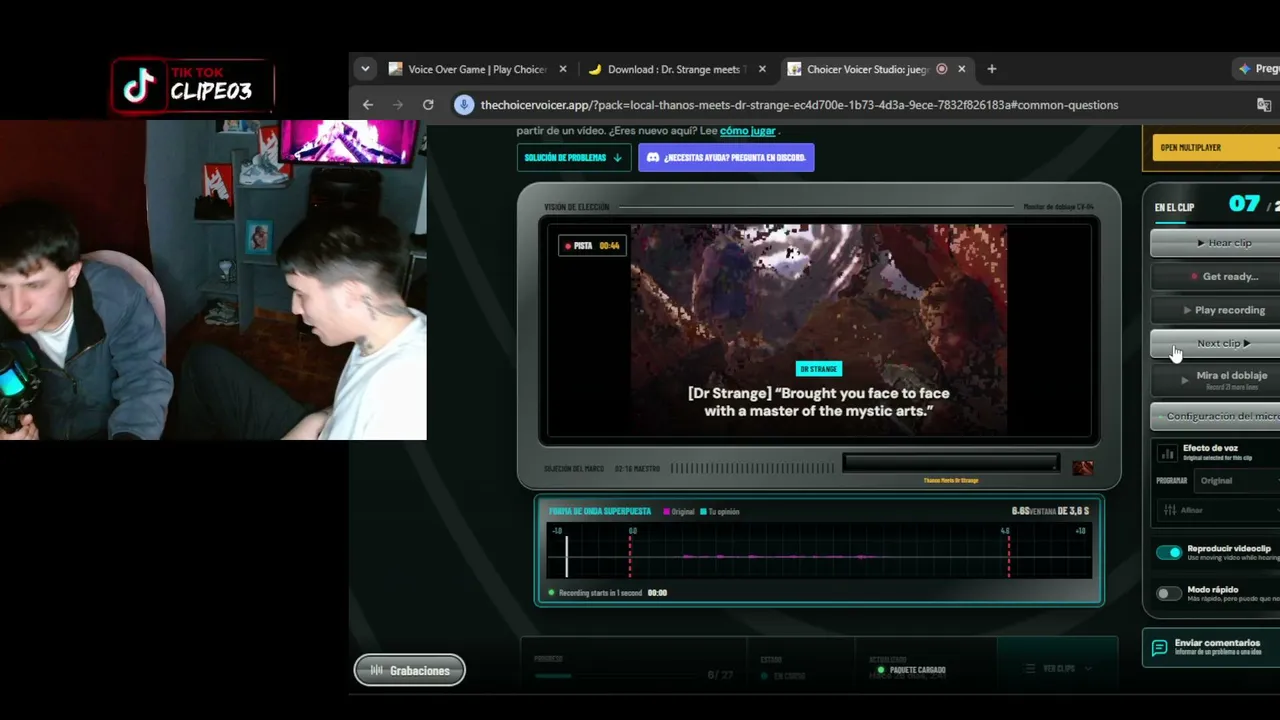Click the Dr Strange subtitle text
The height and width of the screenshot is (720, 1280).
818,401
